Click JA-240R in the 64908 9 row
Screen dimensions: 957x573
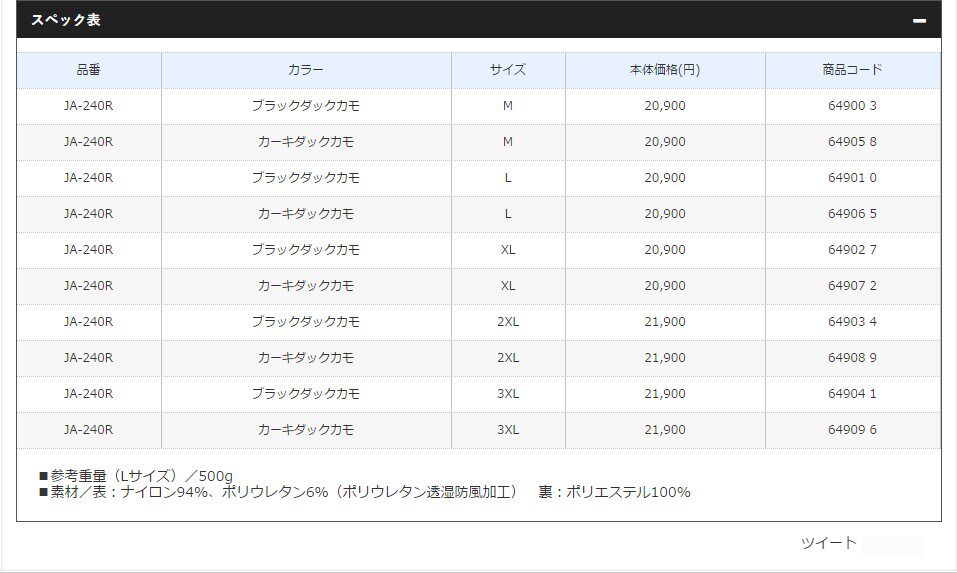coord(88,358)
